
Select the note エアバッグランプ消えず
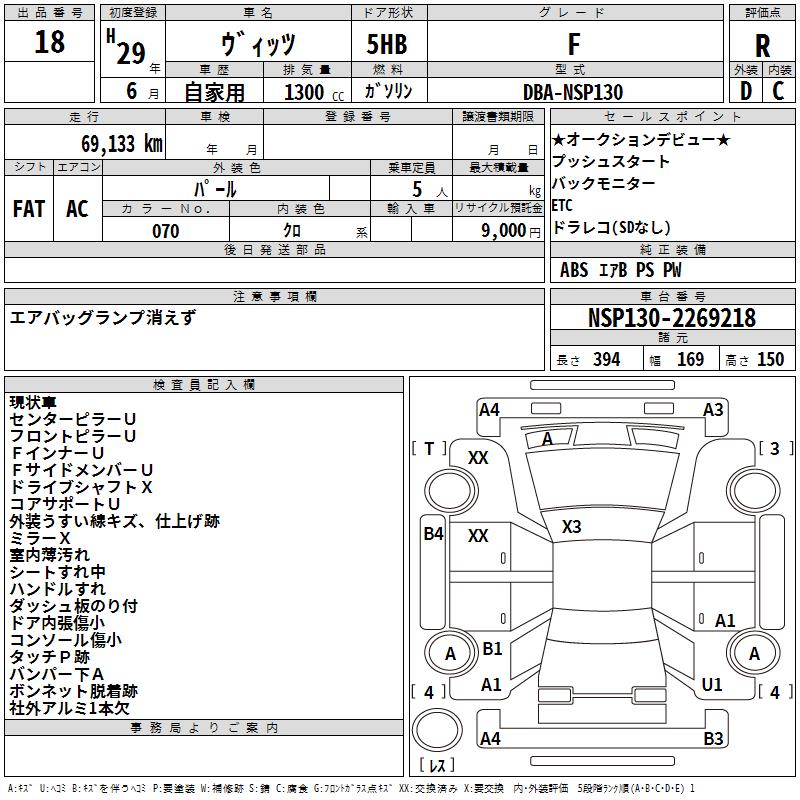pos(103,317)
